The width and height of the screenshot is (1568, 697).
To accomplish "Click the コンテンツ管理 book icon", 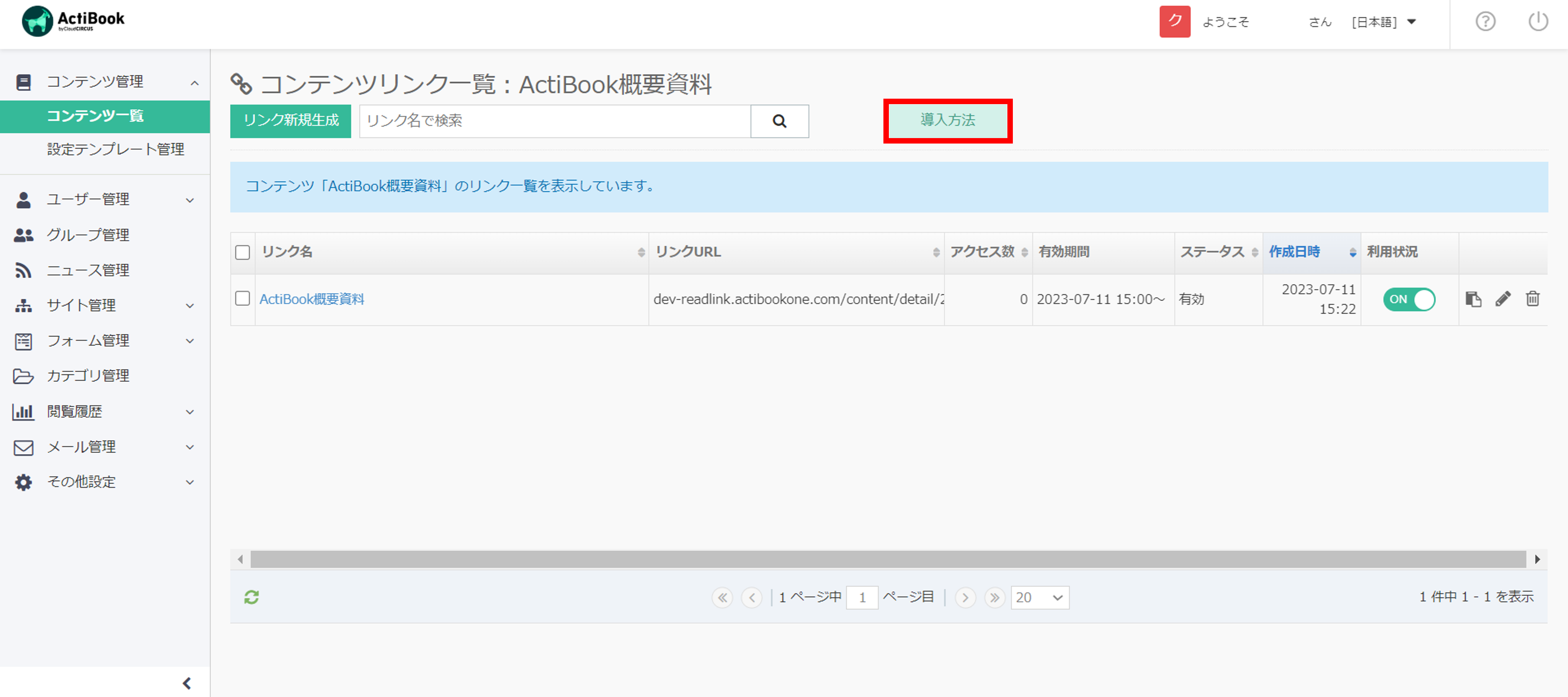I will [24, 82].
